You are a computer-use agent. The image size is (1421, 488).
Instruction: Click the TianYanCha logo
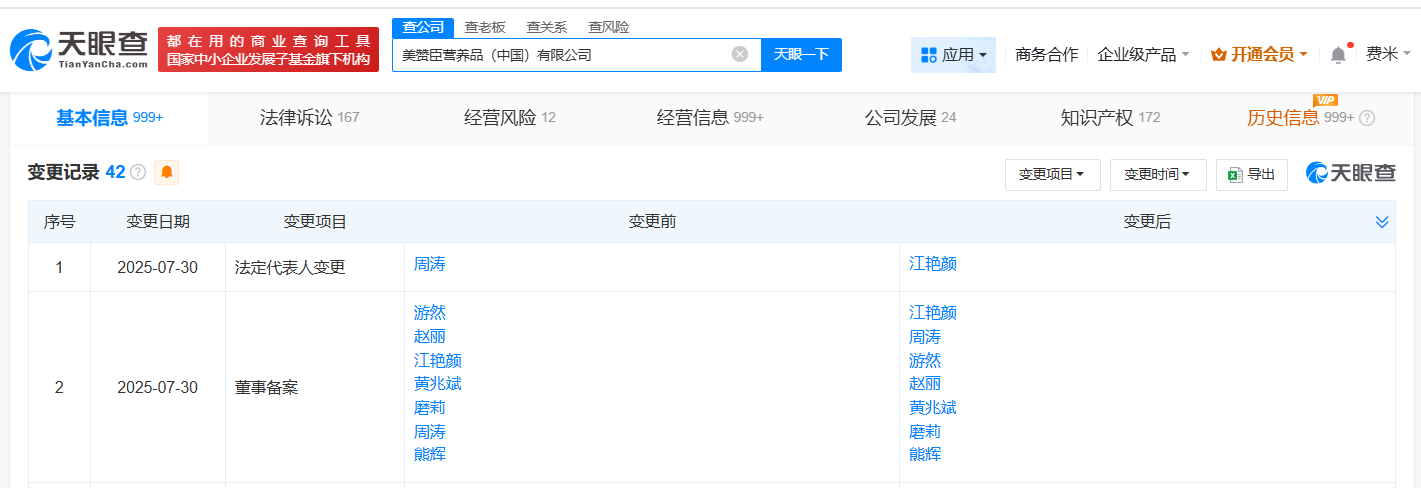click(x=80, y=48)
